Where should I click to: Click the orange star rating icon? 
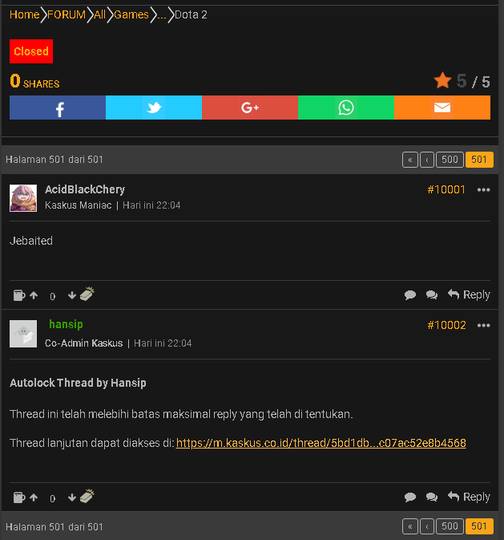(x=442, y=80)
